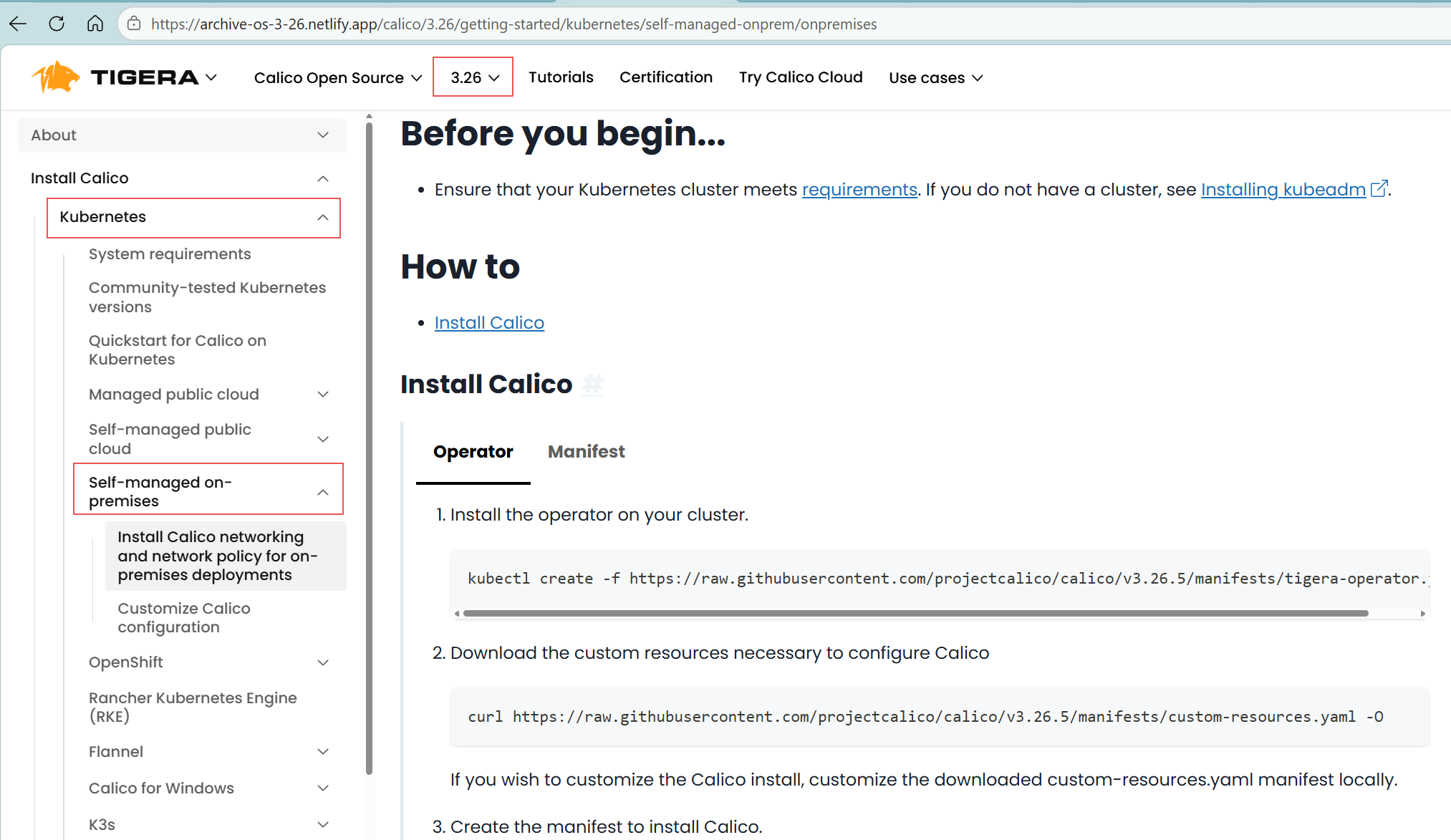Open Rancher Kubernetes Engine (RKE) sidebar item

pyautogui.click(x=193, y=707)
